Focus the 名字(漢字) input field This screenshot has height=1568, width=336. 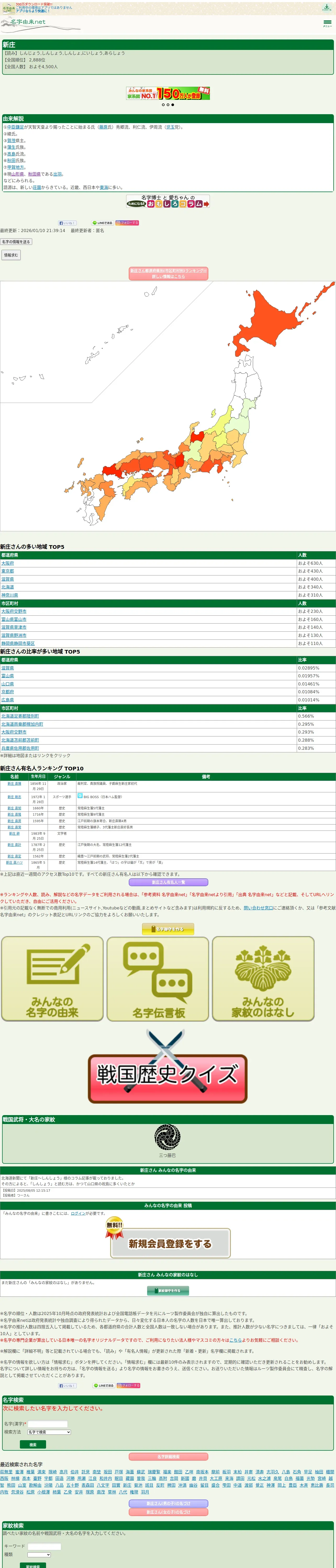tap(48, 1424)
